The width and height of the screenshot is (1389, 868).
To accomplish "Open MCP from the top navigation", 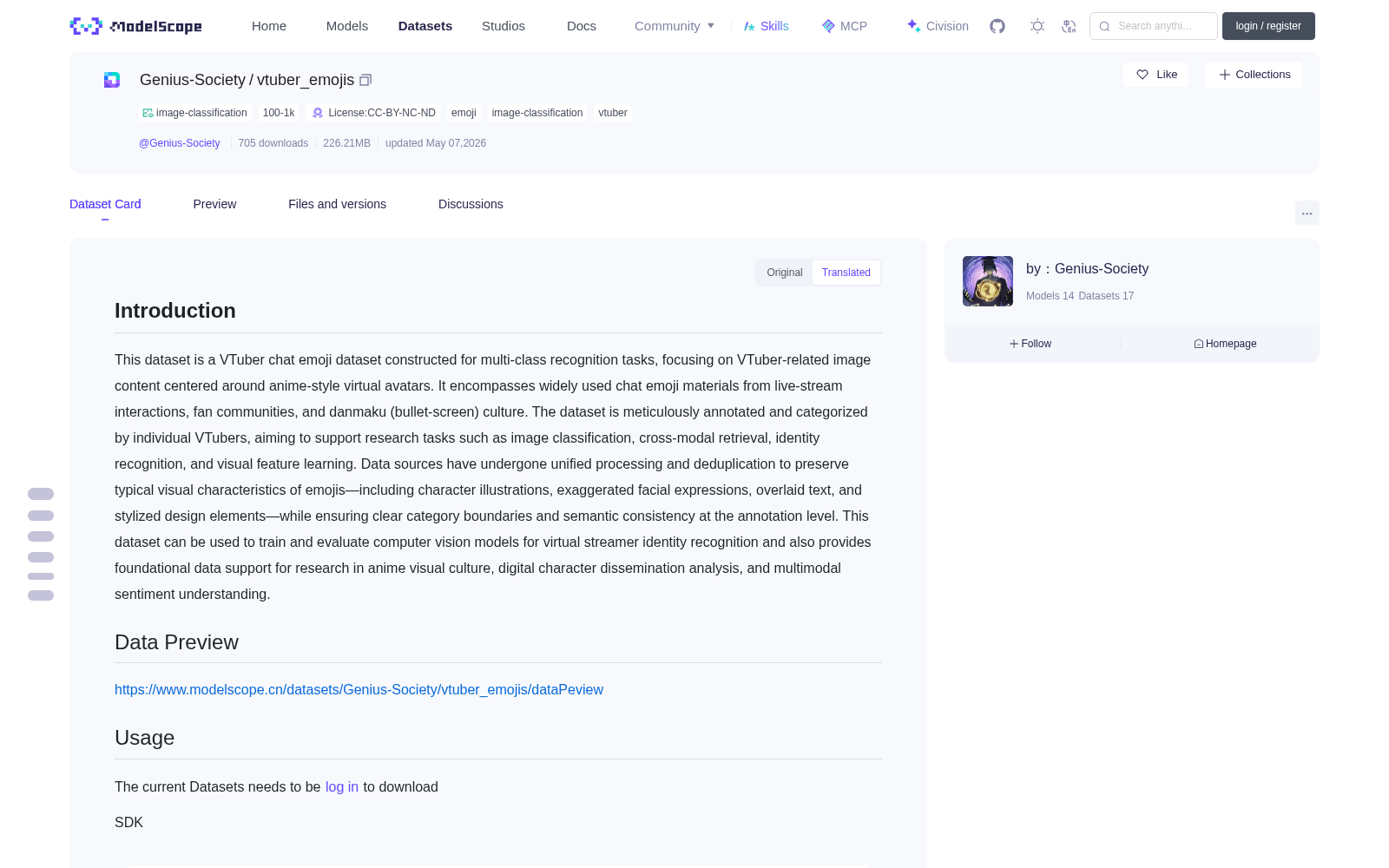I will coord(844,26).
